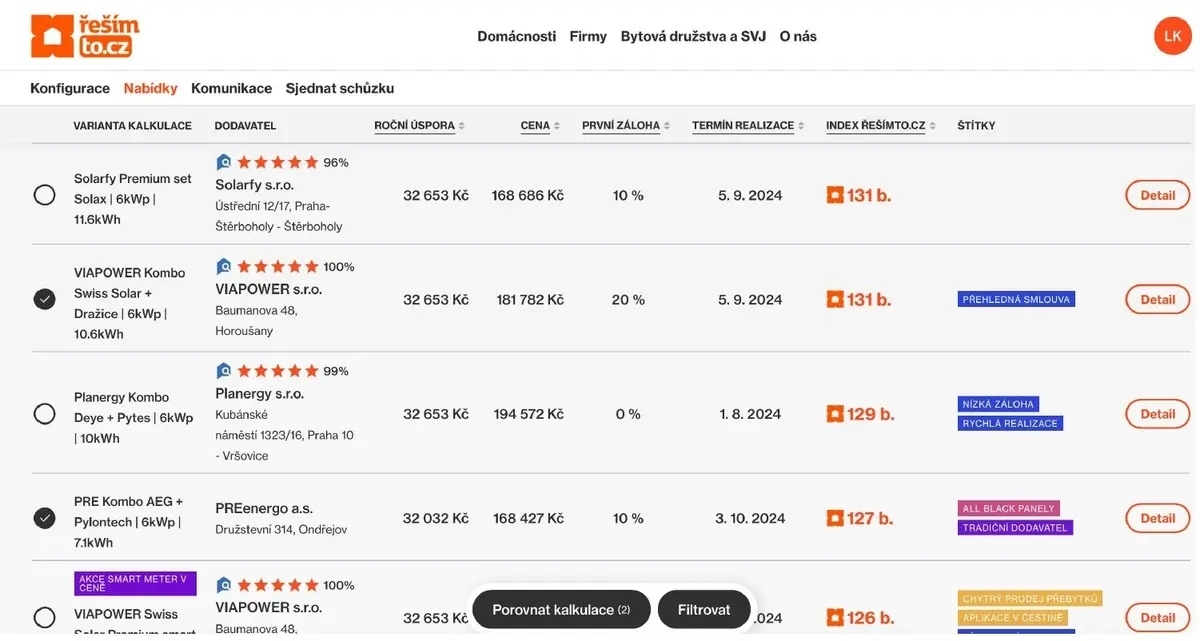Sort by Termín realizace column
The height and width of the screenshot is (641, 1200).
coord(748,126)
